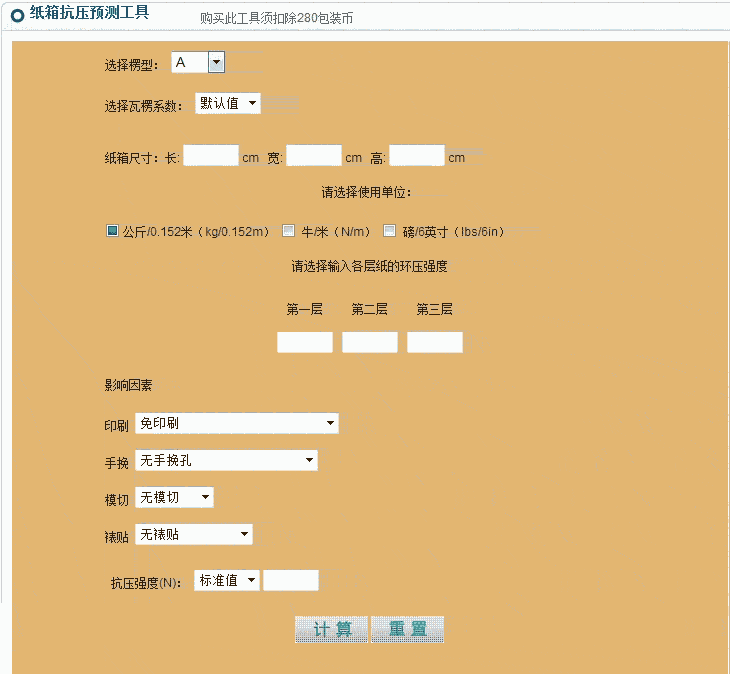Viewport: 730px width, 674px height.
Task: Click the 抗压强度(N) value input box
Action: 291,580
